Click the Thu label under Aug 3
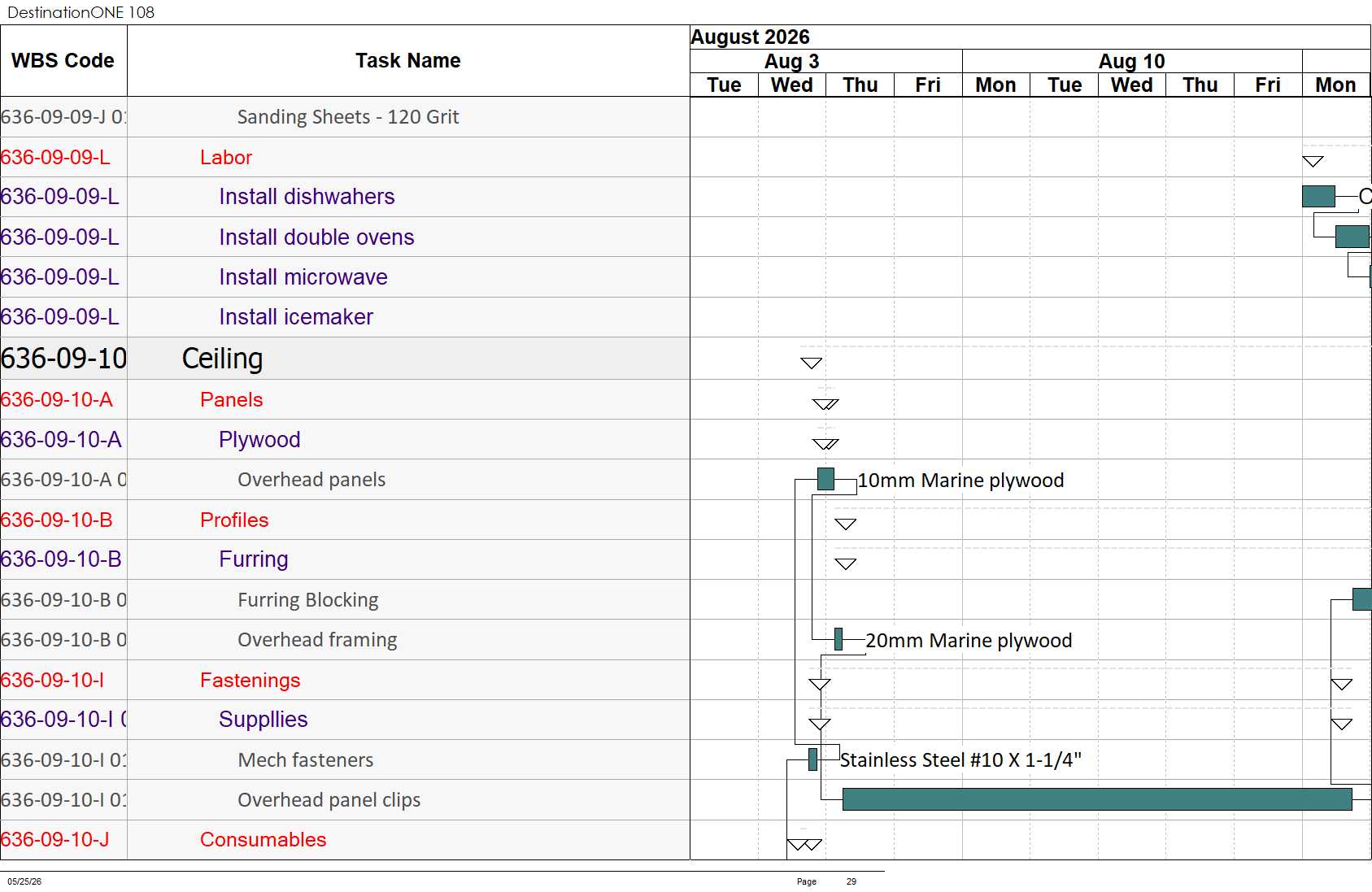Image resolution: width=1372 pixels, height=892 pixels. pyautogui.click(x=860, y=85)
